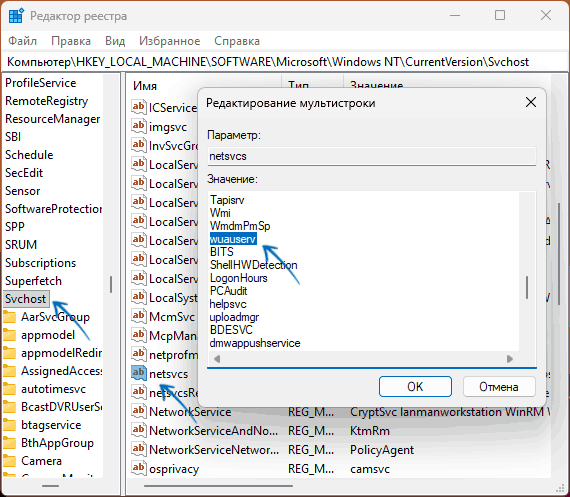Viewport: 570px width, 497px height.
Task: Select the ProfileService key in tree
Action: tap(41, 83)
